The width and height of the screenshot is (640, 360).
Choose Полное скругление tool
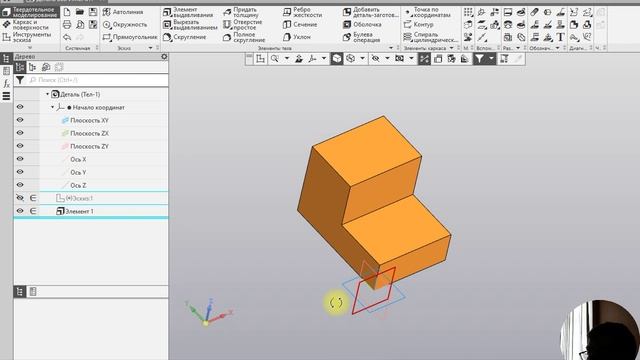tap(244, 38)
